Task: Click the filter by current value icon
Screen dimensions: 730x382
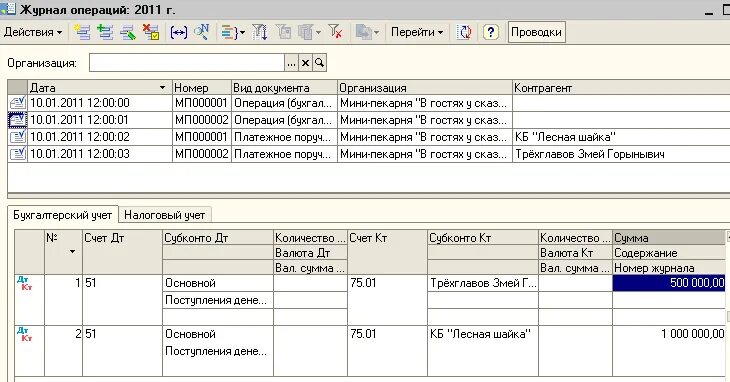Action: click(284, 32)
